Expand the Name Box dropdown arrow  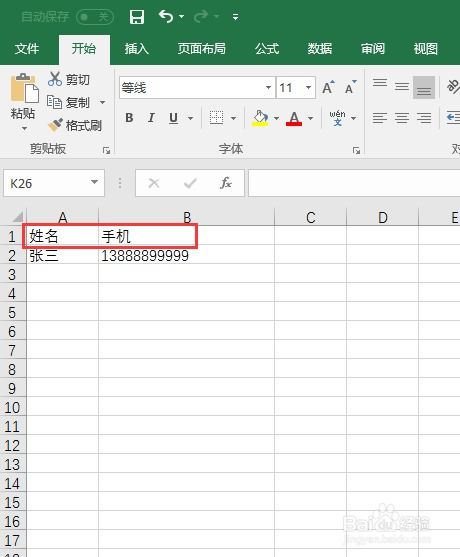coord(94,182)
